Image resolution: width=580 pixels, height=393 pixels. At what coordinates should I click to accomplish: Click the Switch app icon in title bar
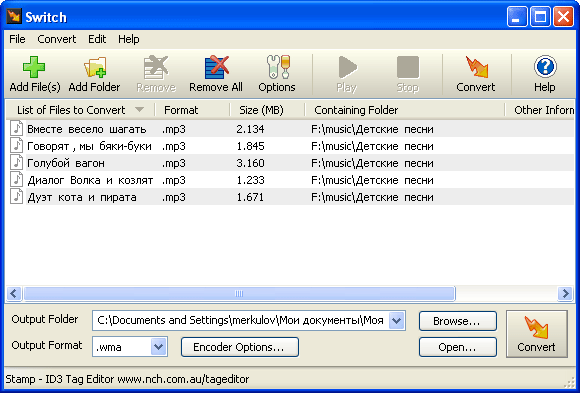coord(14,17)
